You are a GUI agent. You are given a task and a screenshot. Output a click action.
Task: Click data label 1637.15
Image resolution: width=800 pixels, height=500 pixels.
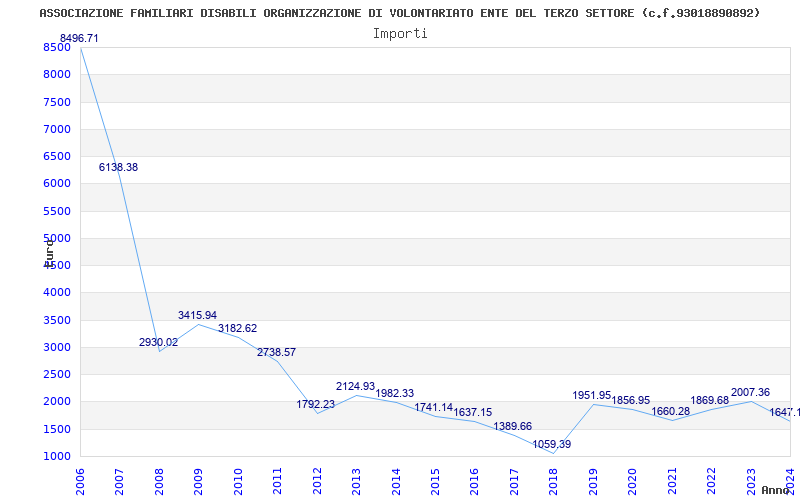click(x=473, y=412)
